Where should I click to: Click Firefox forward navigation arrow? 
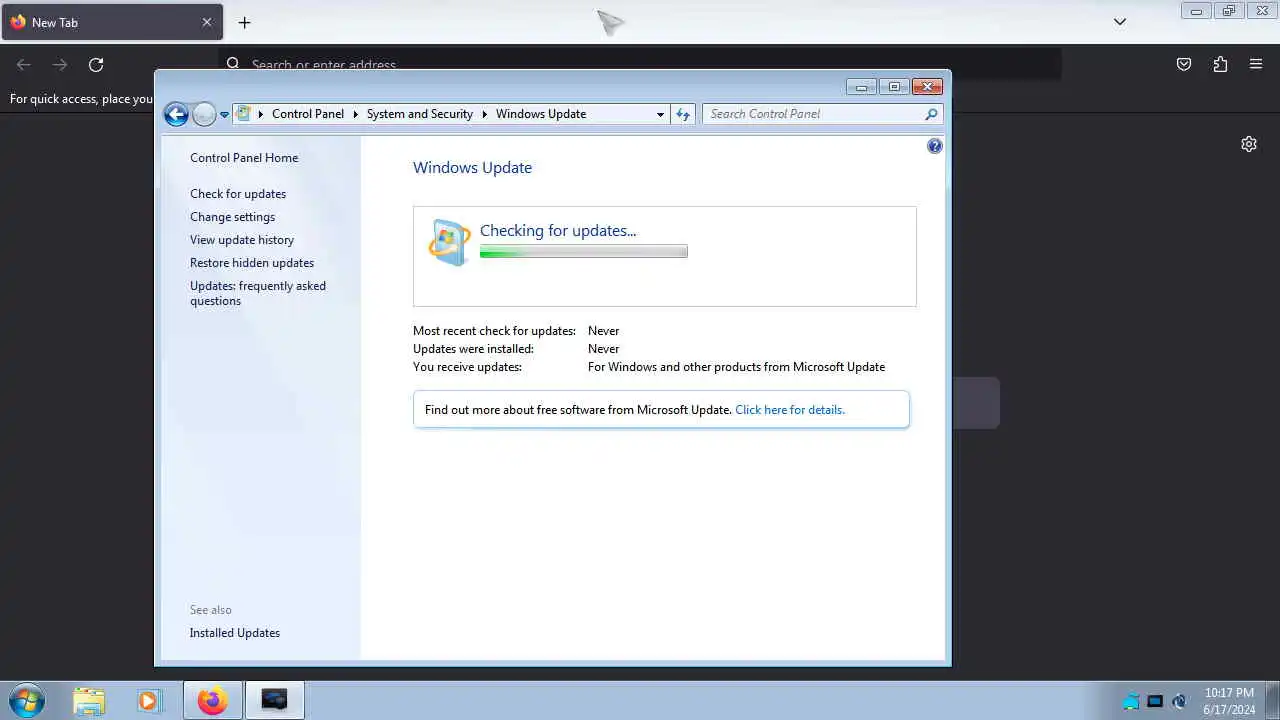click(x=60, y=64)
